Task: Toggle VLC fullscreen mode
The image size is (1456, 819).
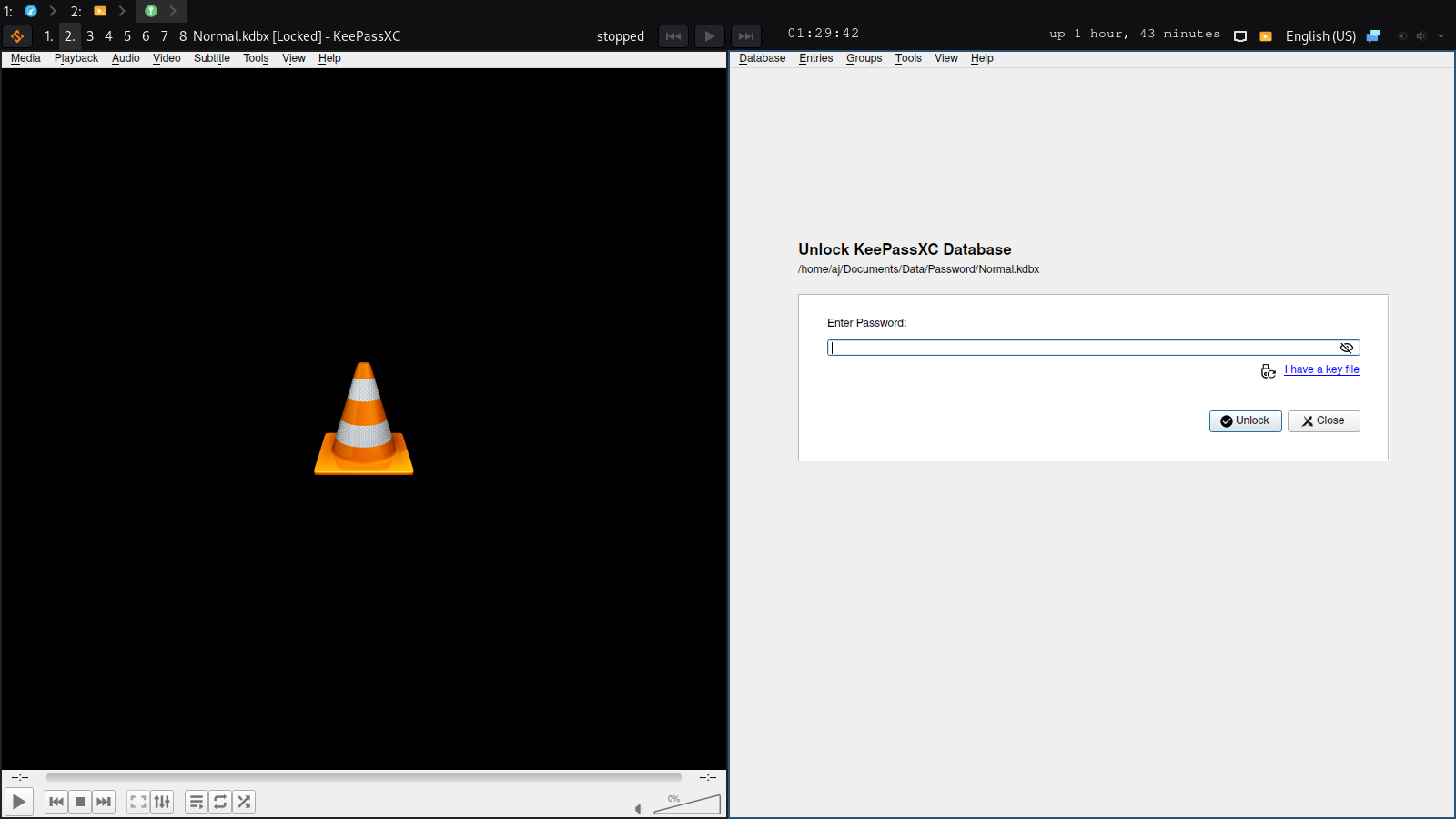Action: (138, 802)
